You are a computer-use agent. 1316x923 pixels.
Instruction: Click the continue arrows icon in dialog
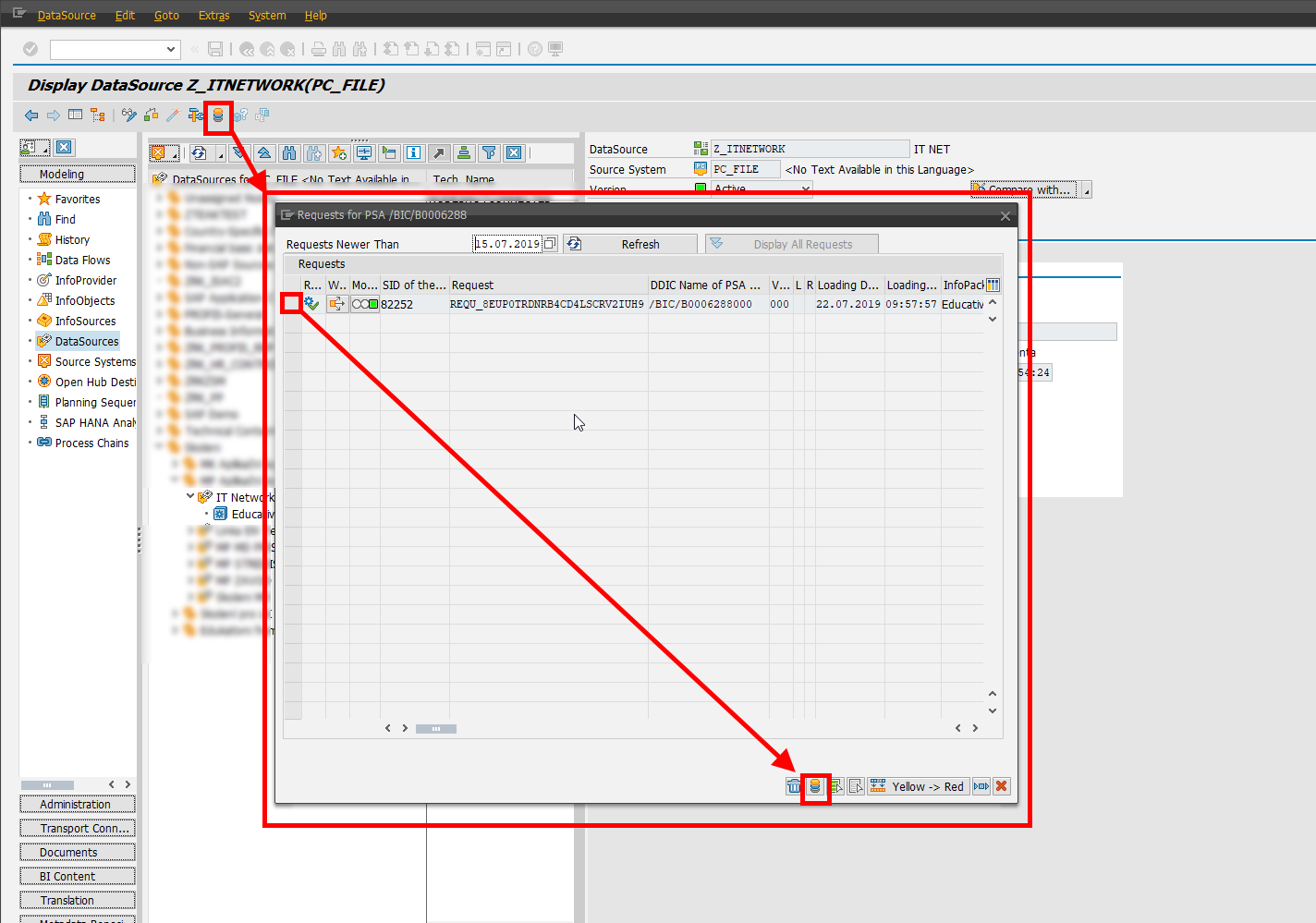pos(981,786)
